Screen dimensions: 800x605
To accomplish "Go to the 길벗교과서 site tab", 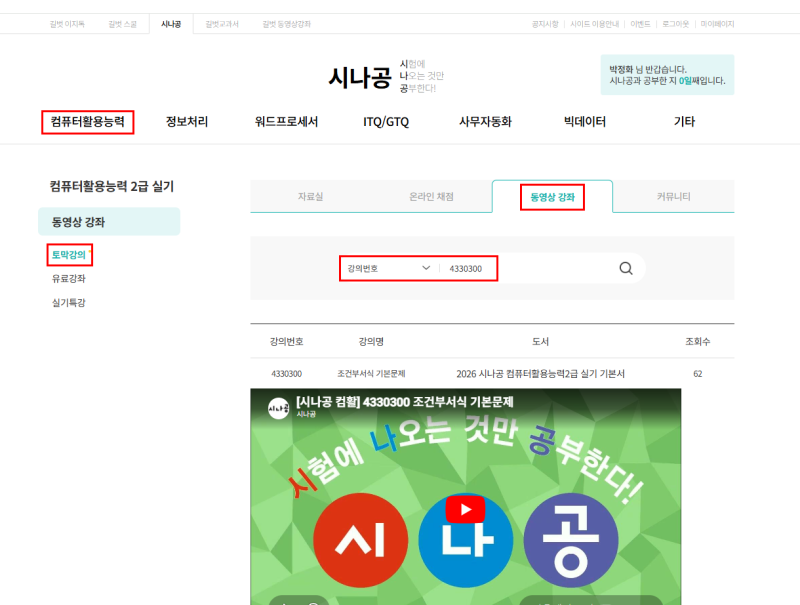I will pyautogui.click(x=222, y=24).
